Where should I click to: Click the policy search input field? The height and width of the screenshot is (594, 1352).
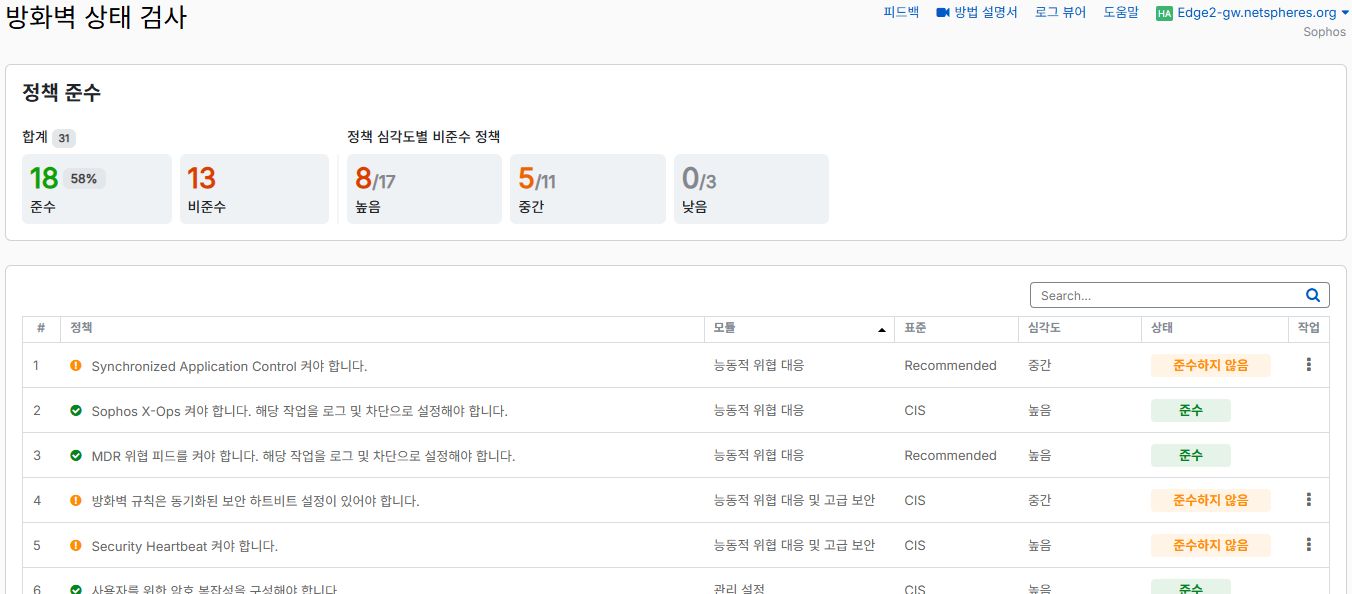(1166, 295)
